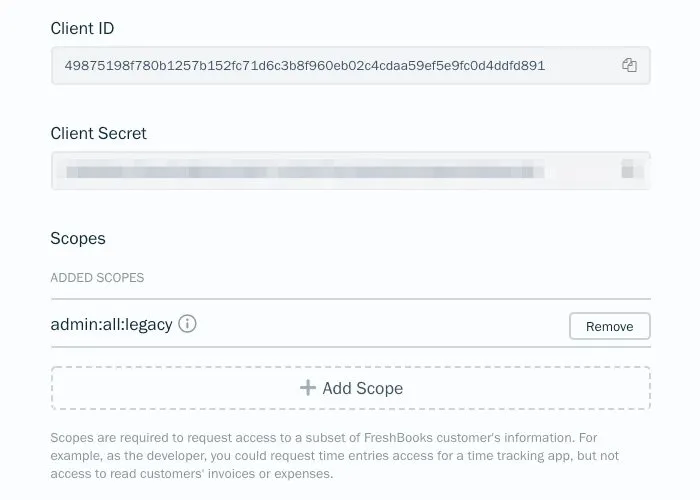Click the info icon beside admin:all:legacy
700x500 pixels.
point(187,325)
